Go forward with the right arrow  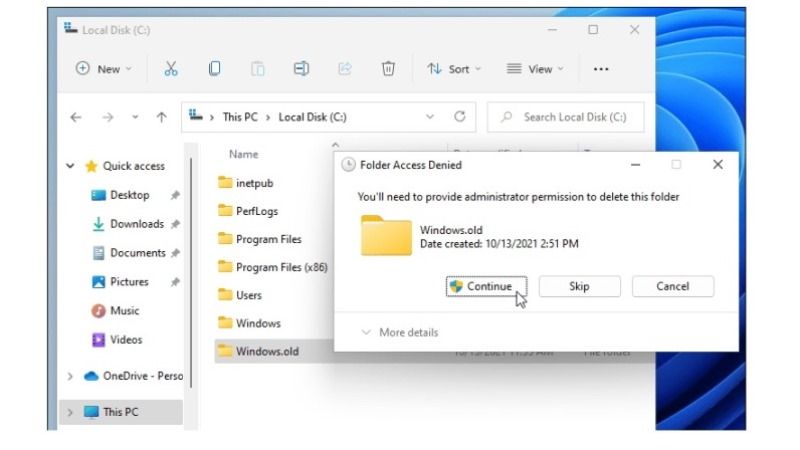[108, 117]
